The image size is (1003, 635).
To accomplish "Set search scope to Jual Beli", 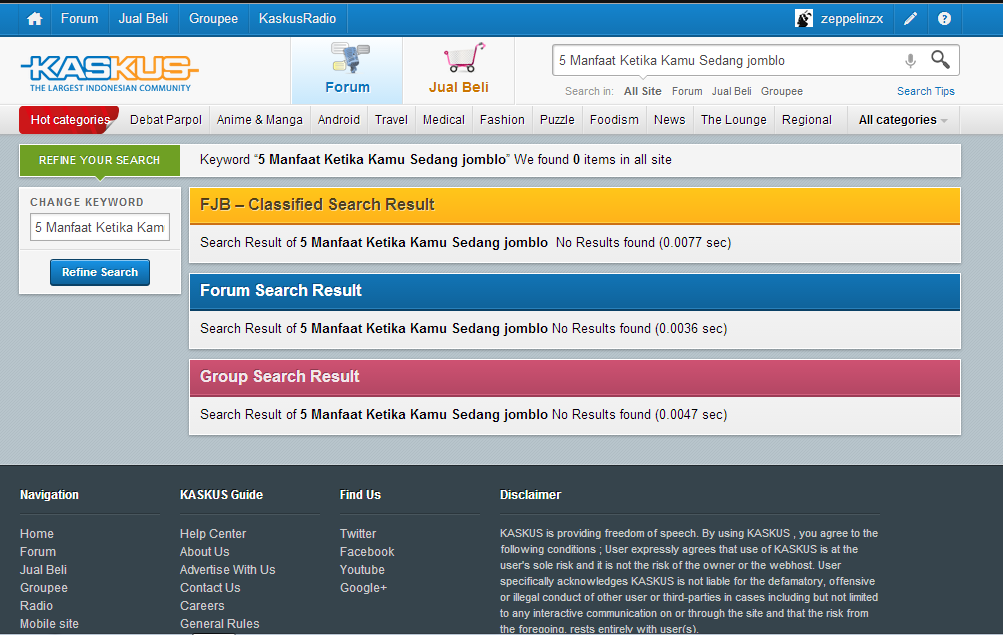I will (732, 91).
